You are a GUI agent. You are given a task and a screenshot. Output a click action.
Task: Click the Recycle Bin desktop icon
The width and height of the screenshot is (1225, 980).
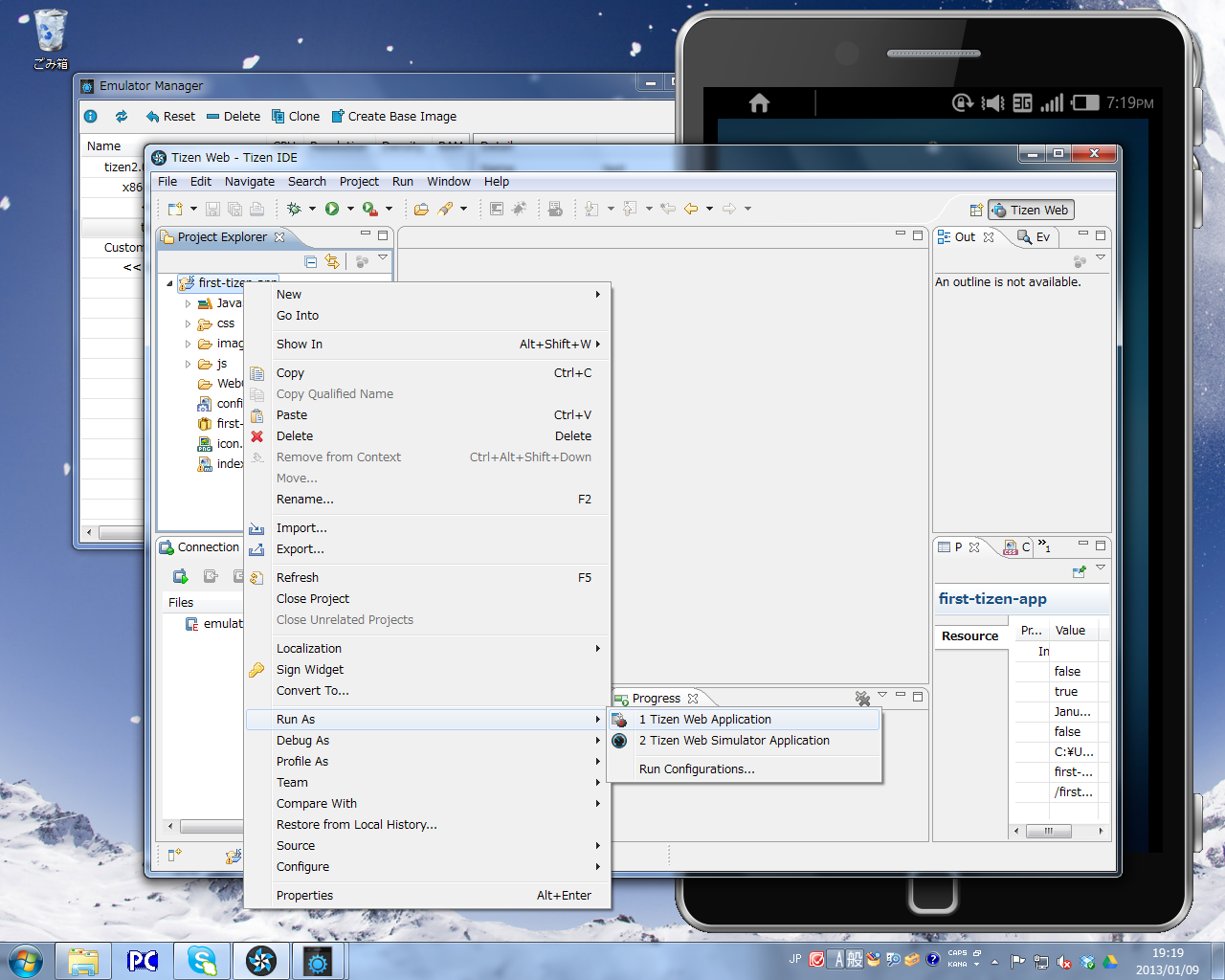[x=51, y=39]
